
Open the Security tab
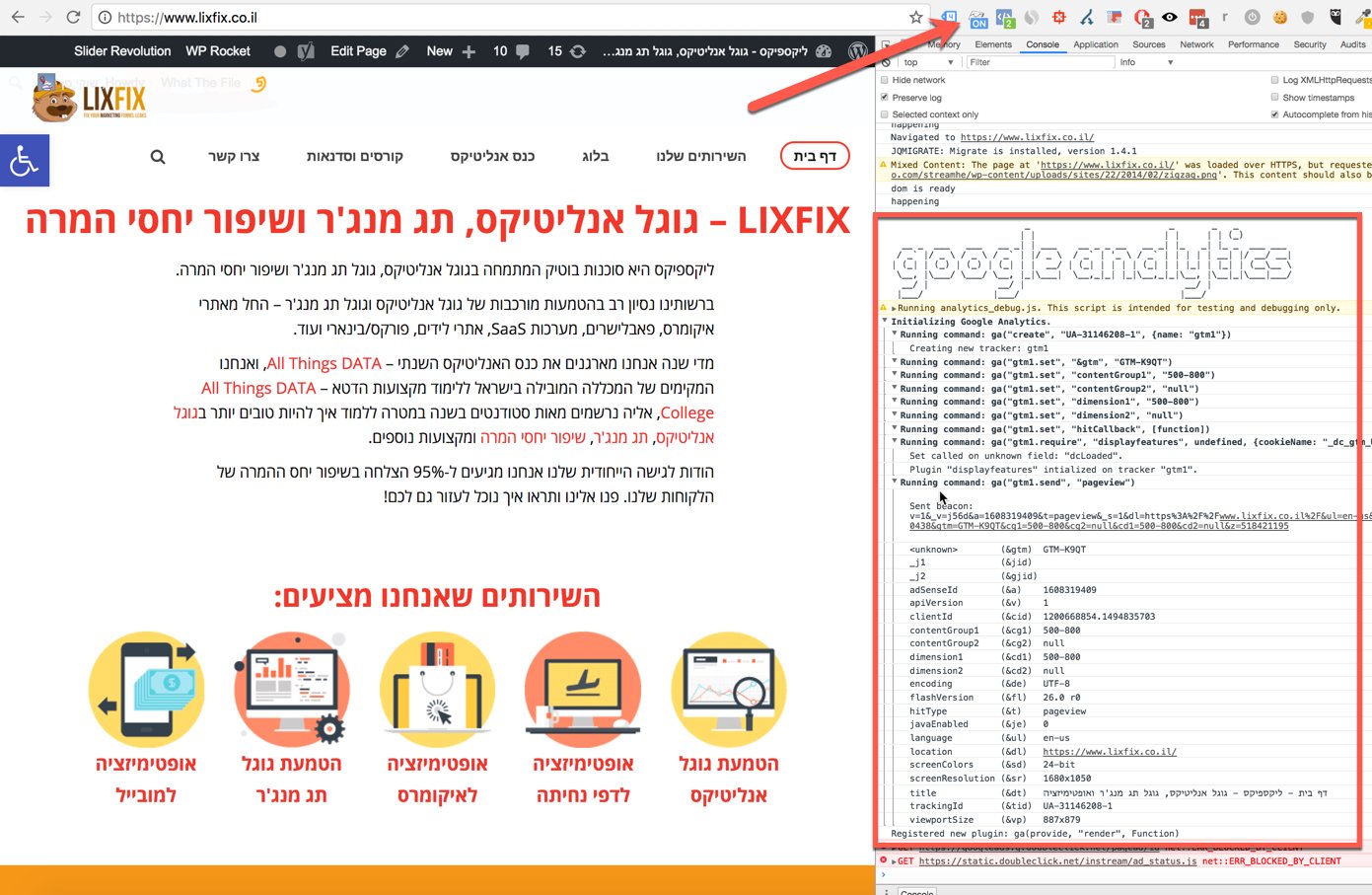(x=1310, y=44)
